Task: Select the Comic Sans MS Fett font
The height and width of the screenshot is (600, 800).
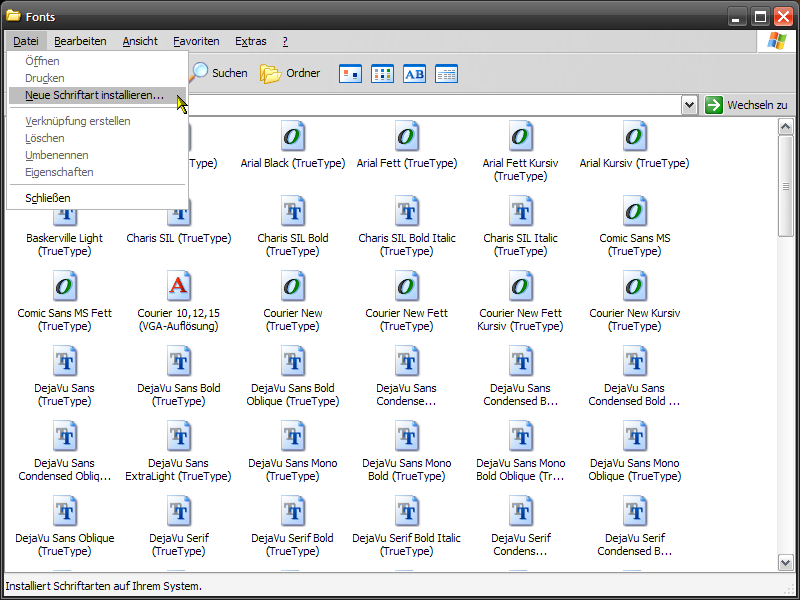Action: coord(65,286)
